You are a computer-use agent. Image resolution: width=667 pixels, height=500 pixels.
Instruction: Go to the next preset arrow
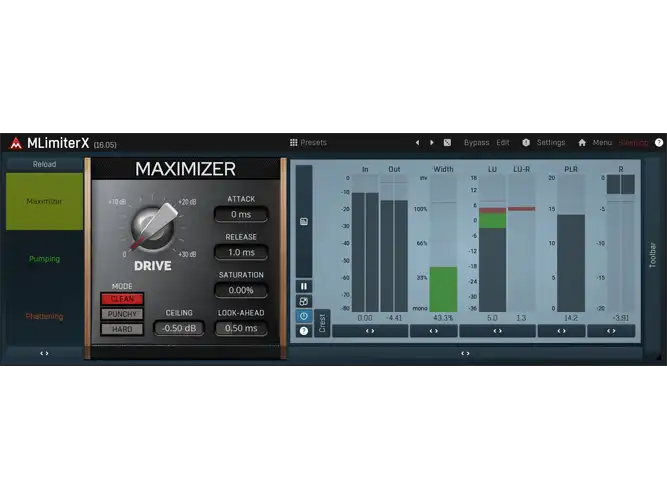coord(432,143)
